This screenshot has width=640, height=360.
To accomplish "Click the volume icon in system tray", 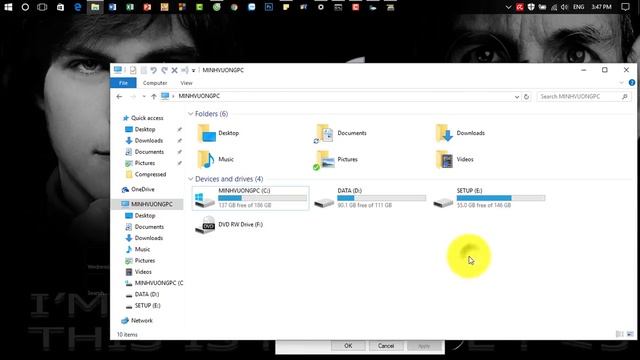I will [564, 7].
